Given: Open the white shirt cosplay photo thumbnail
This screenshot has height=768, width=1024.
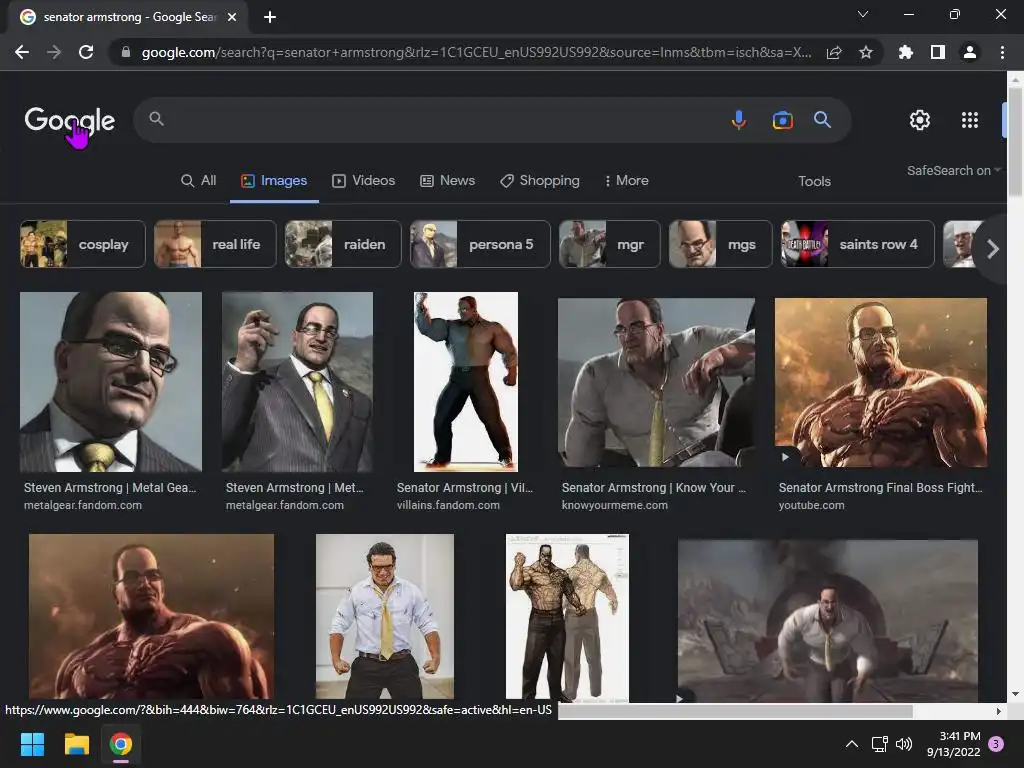Looking at the screenshot, I should point(385,616).
